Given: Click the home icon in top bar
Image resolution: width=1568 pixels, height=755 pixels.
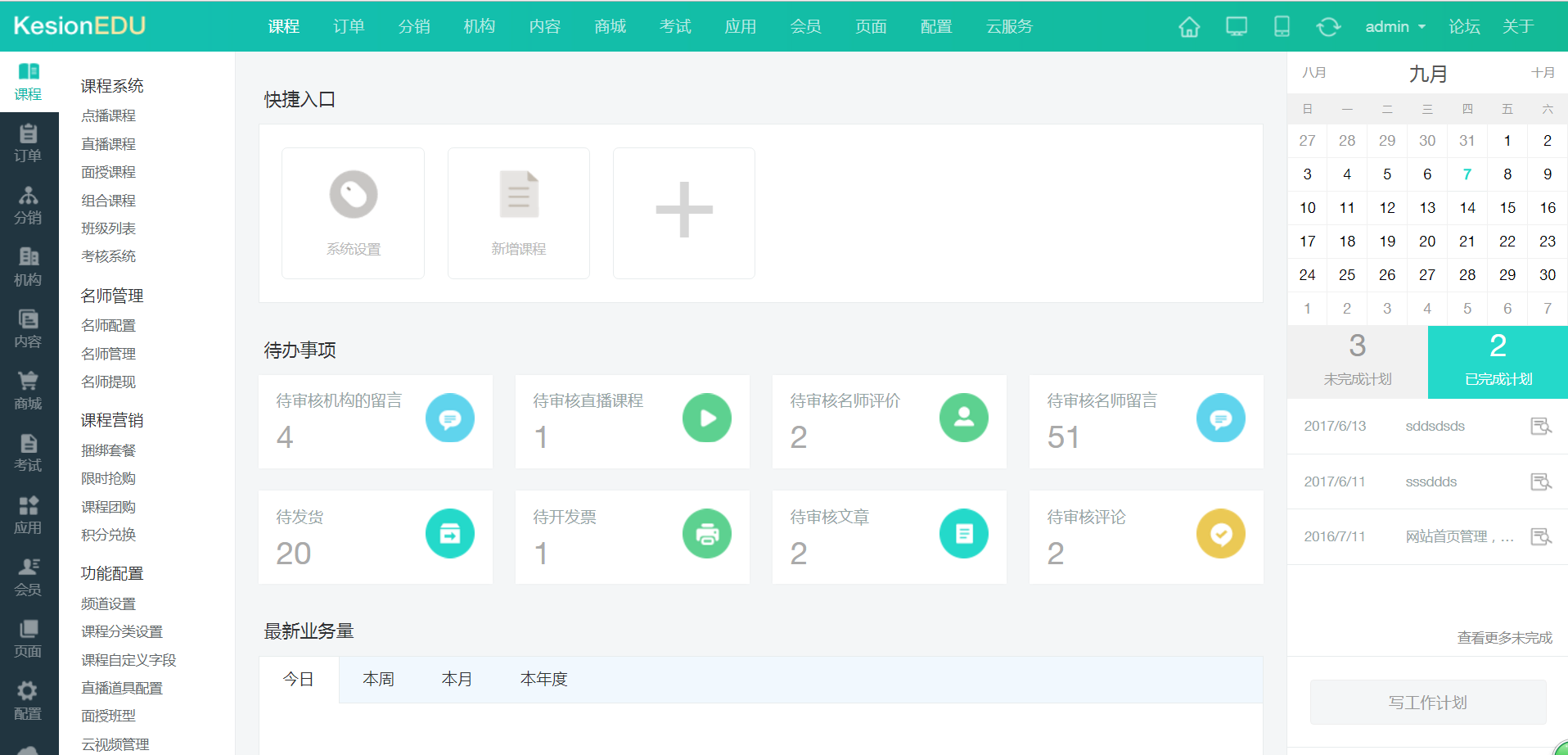Looking at the screenshot, I should click(1189, 27).
